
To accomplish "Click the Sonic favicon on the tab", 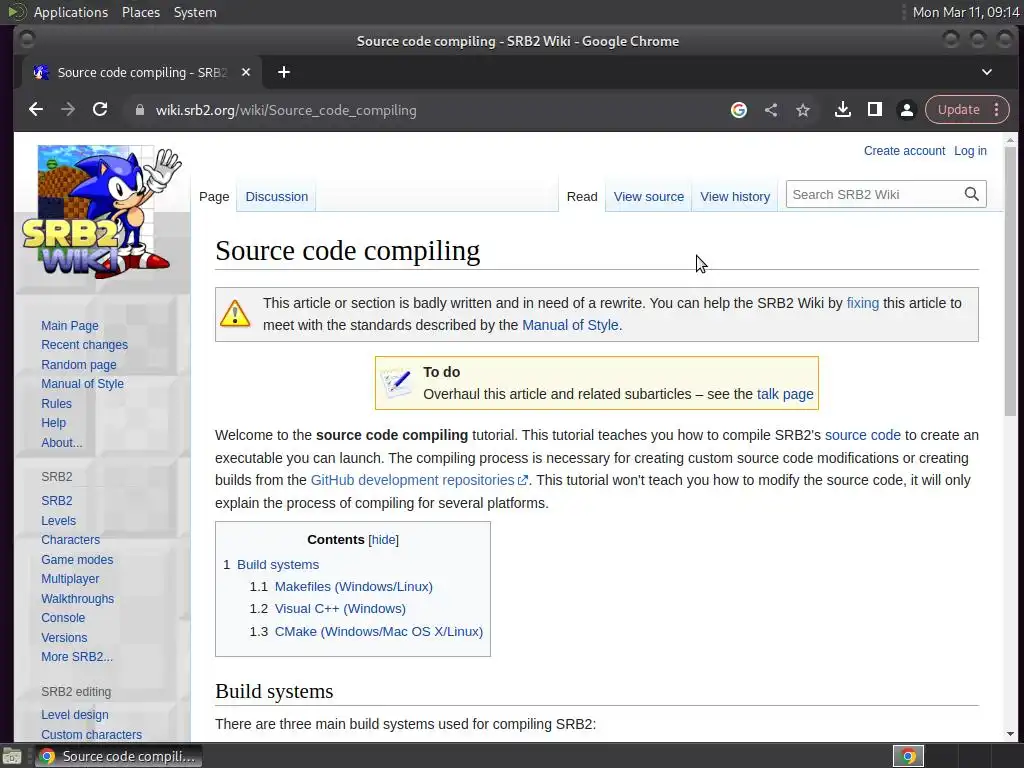I will (x=41, y=72).
